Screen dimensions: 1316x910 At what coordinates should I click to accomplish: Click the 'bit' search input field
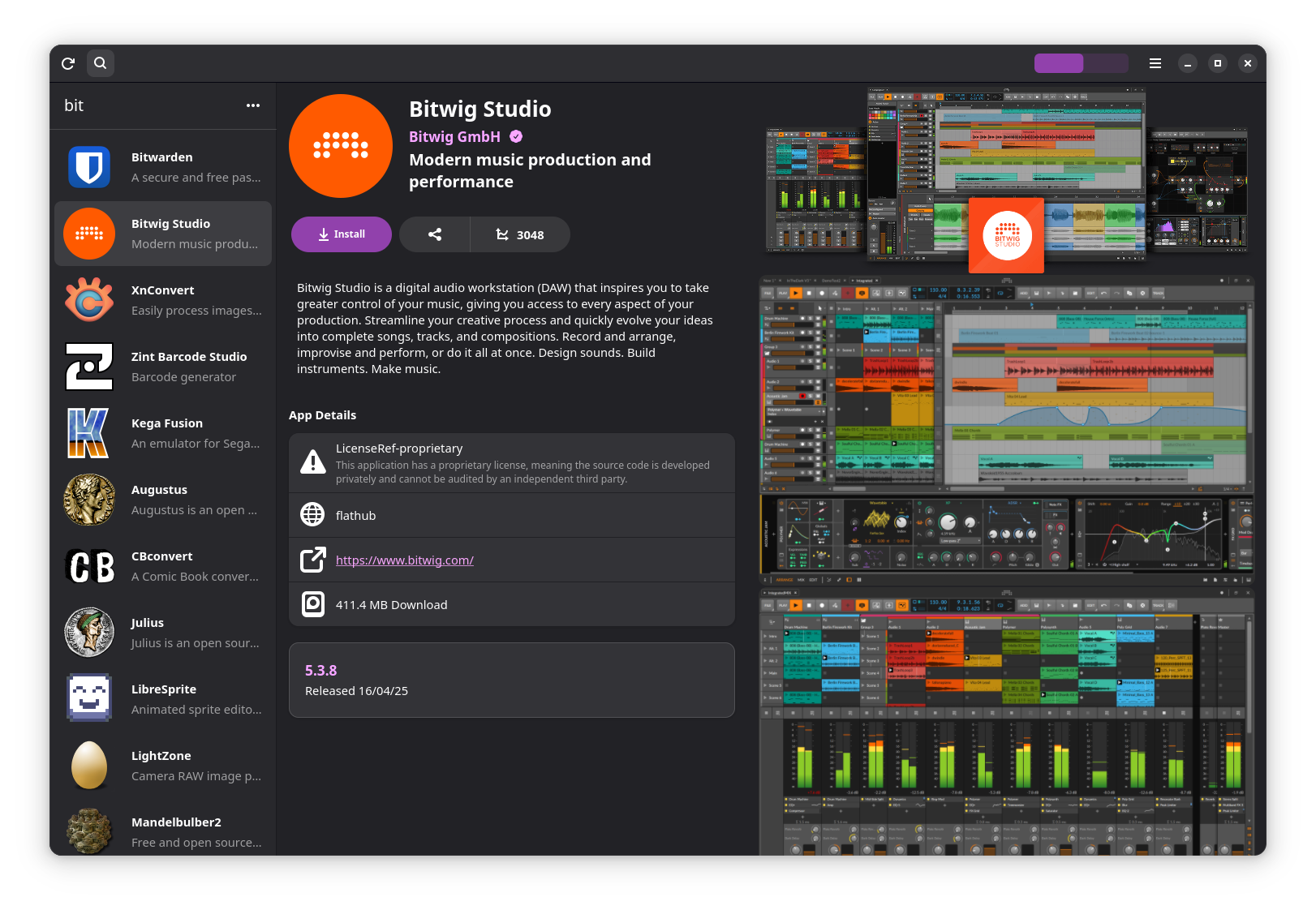click(x=150, y=105)
